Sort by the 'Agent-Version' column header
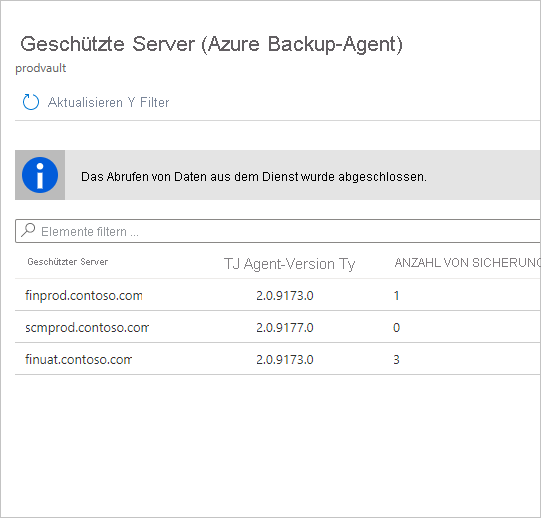 289,264
